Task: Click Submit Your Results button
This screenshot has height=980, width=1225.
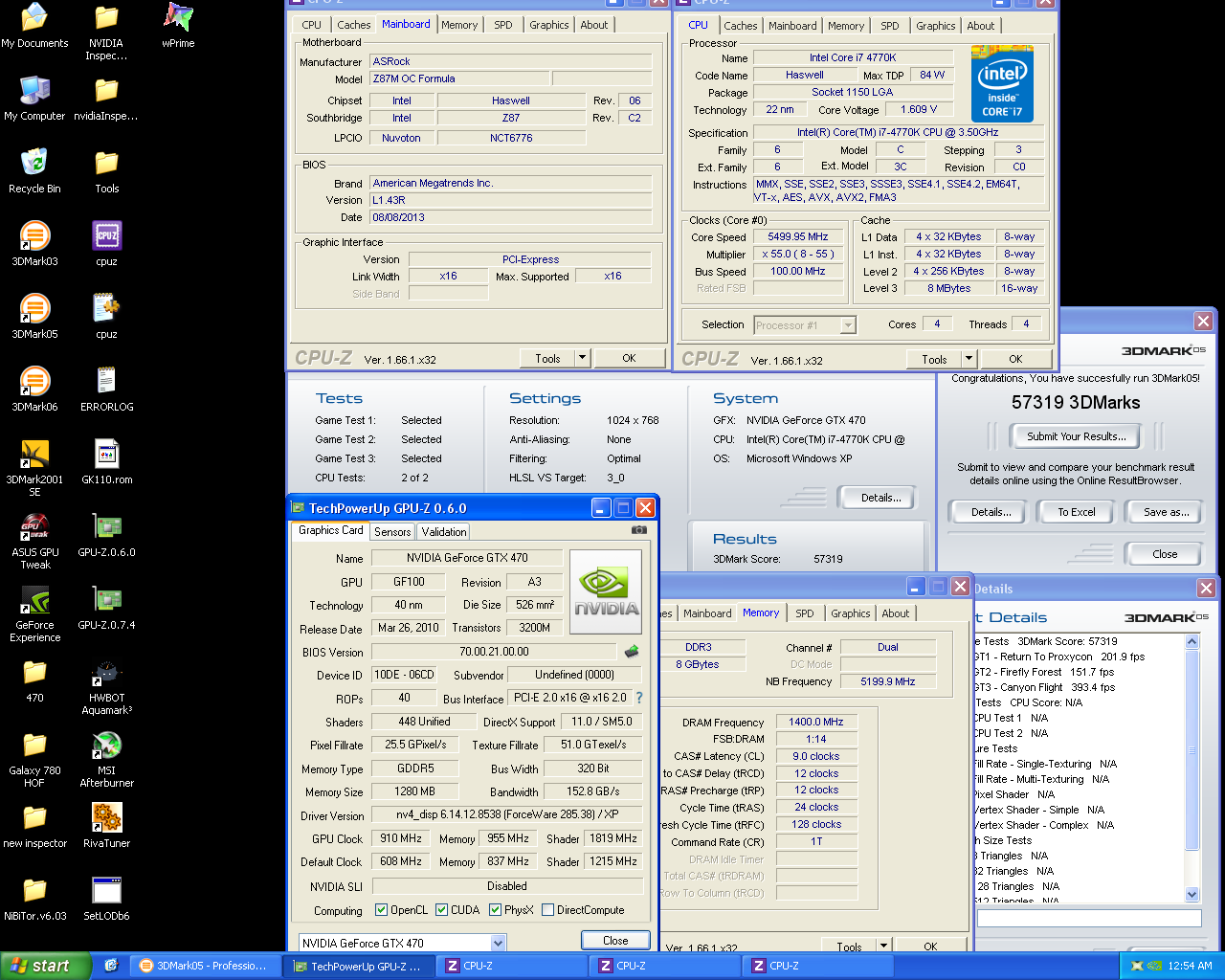Action: pos(1077,436)
